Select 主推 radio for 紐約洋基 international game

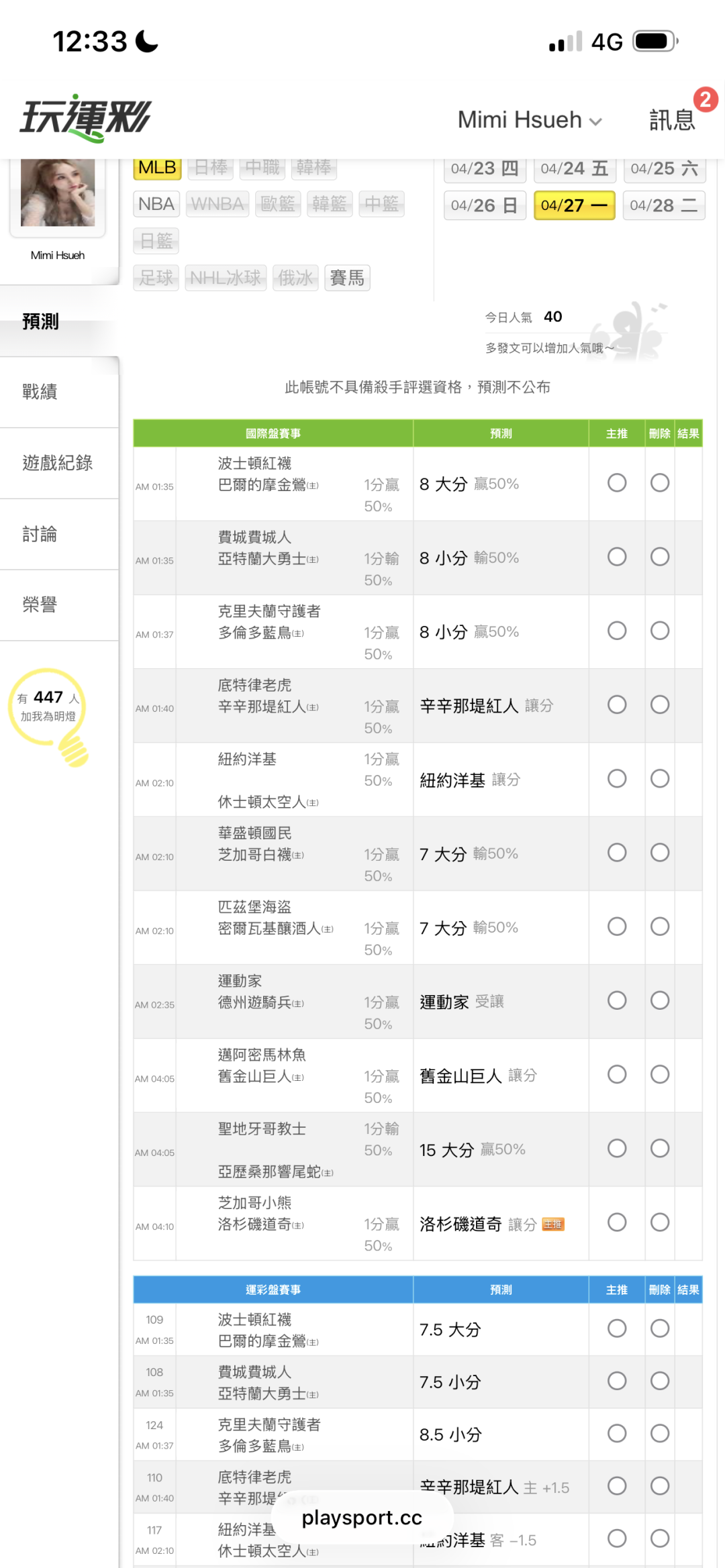point(616,779)
